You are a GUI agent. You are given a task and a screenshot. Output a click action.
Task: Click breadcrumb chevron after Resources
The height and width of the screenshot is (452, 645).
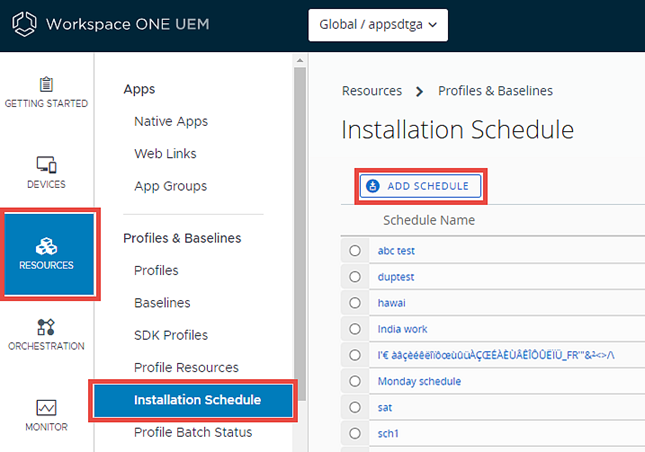pos(419,91)
